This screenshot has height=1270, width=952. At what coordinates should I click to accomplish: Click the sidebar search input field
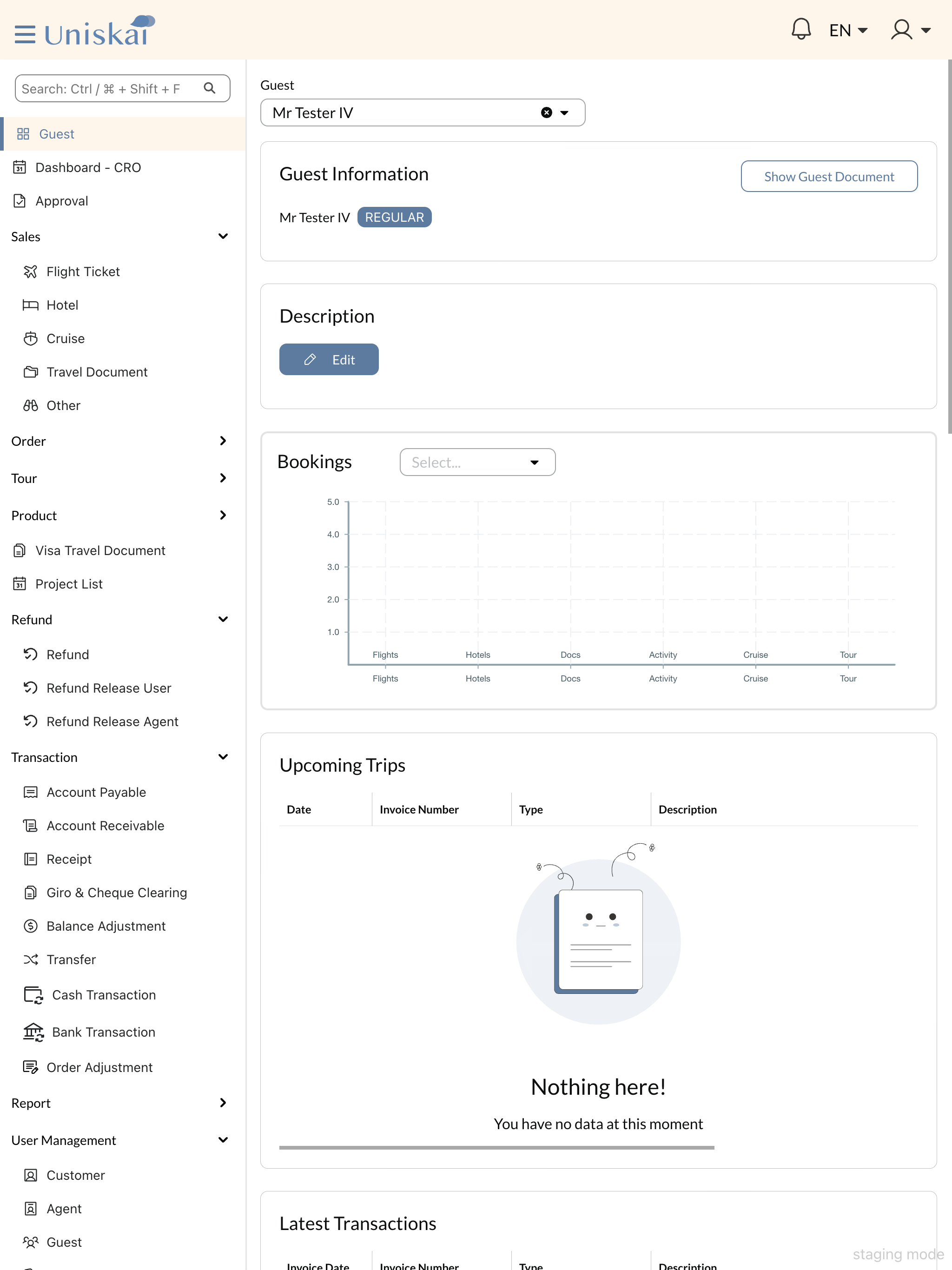point(109,88)
